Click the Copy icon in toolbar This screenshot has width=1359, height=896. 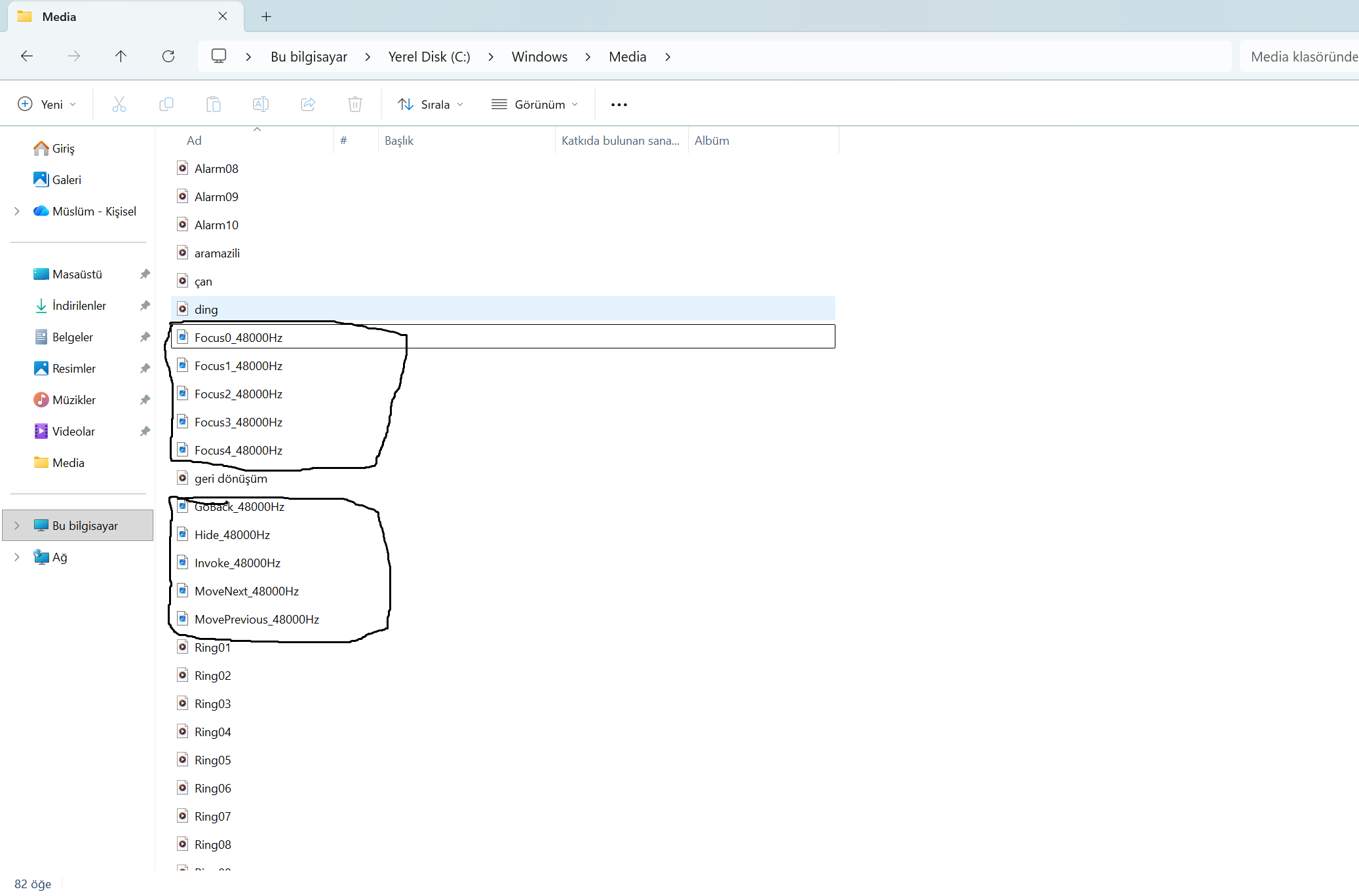pyautogui.click(x=166, y=104)
